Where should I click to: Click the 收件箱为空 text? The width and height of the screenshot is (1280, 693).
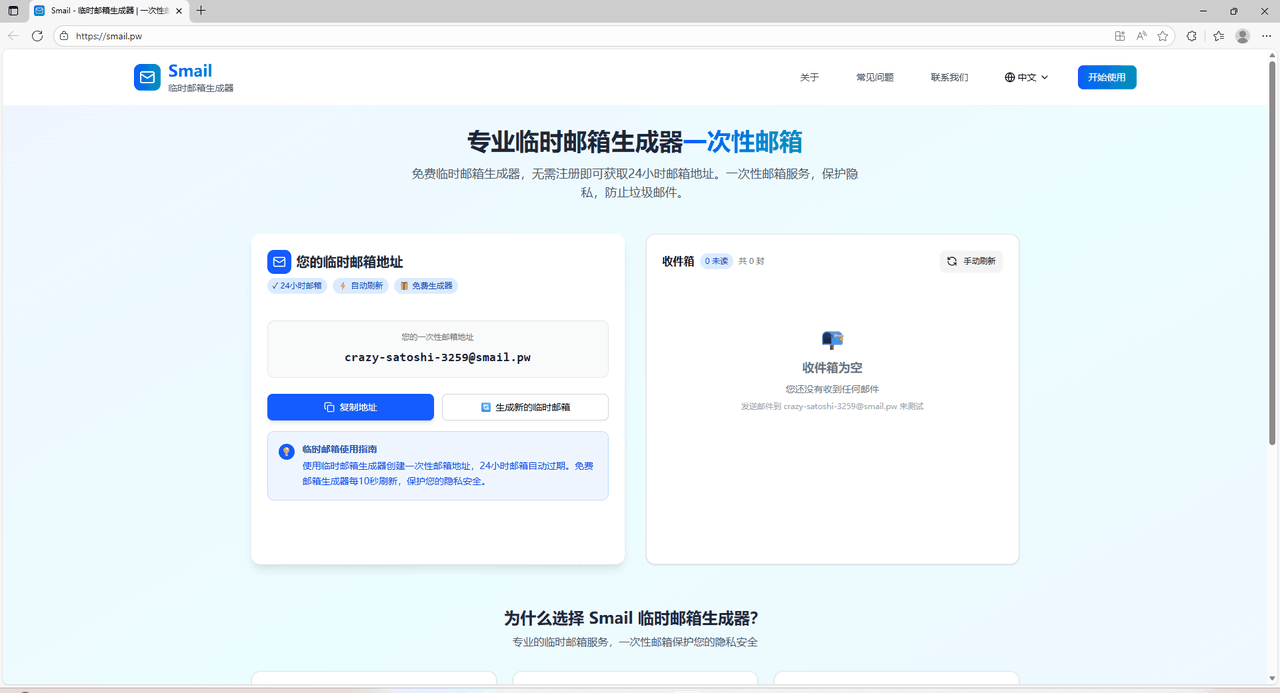coord(832,368)
